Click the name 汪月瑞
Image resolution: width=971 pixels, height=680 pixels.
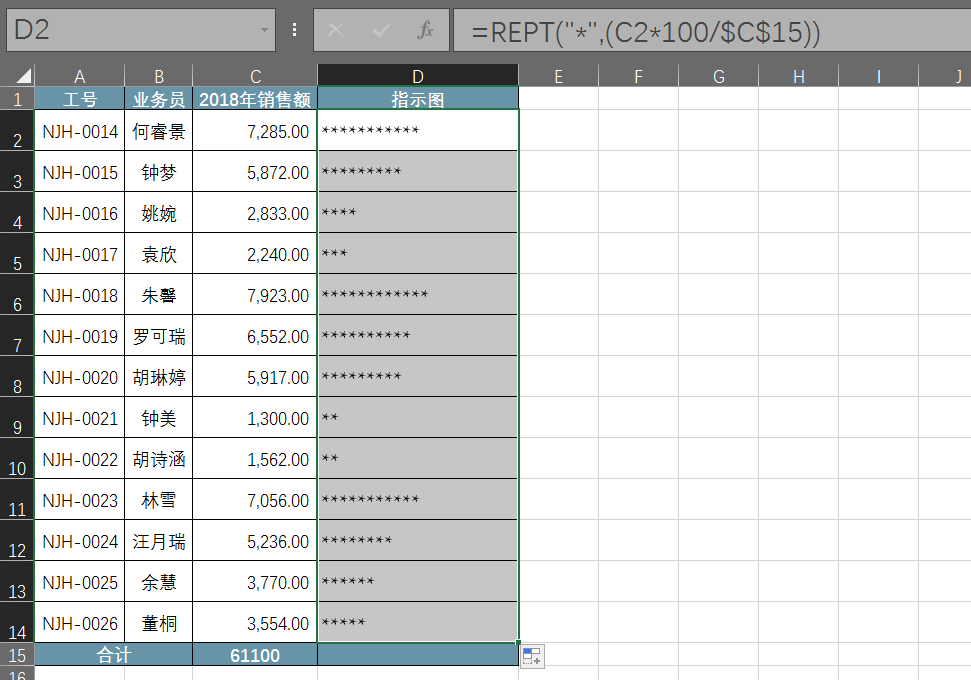pyautogui.click(x=159, y=541)
